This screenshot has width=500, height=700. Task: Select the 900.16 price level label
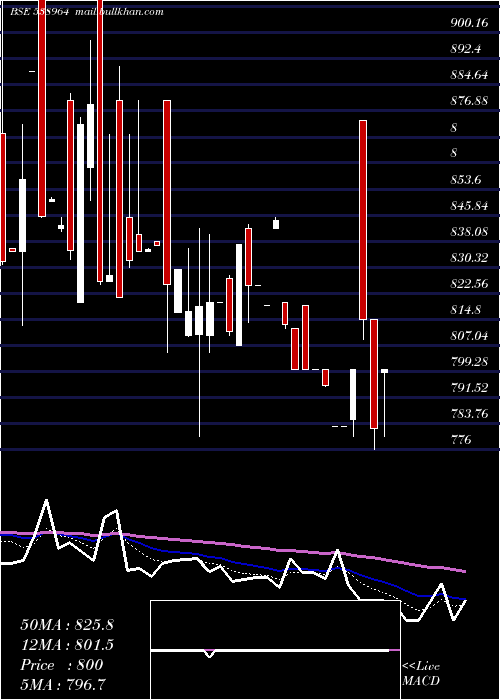(x=469, y=23)
